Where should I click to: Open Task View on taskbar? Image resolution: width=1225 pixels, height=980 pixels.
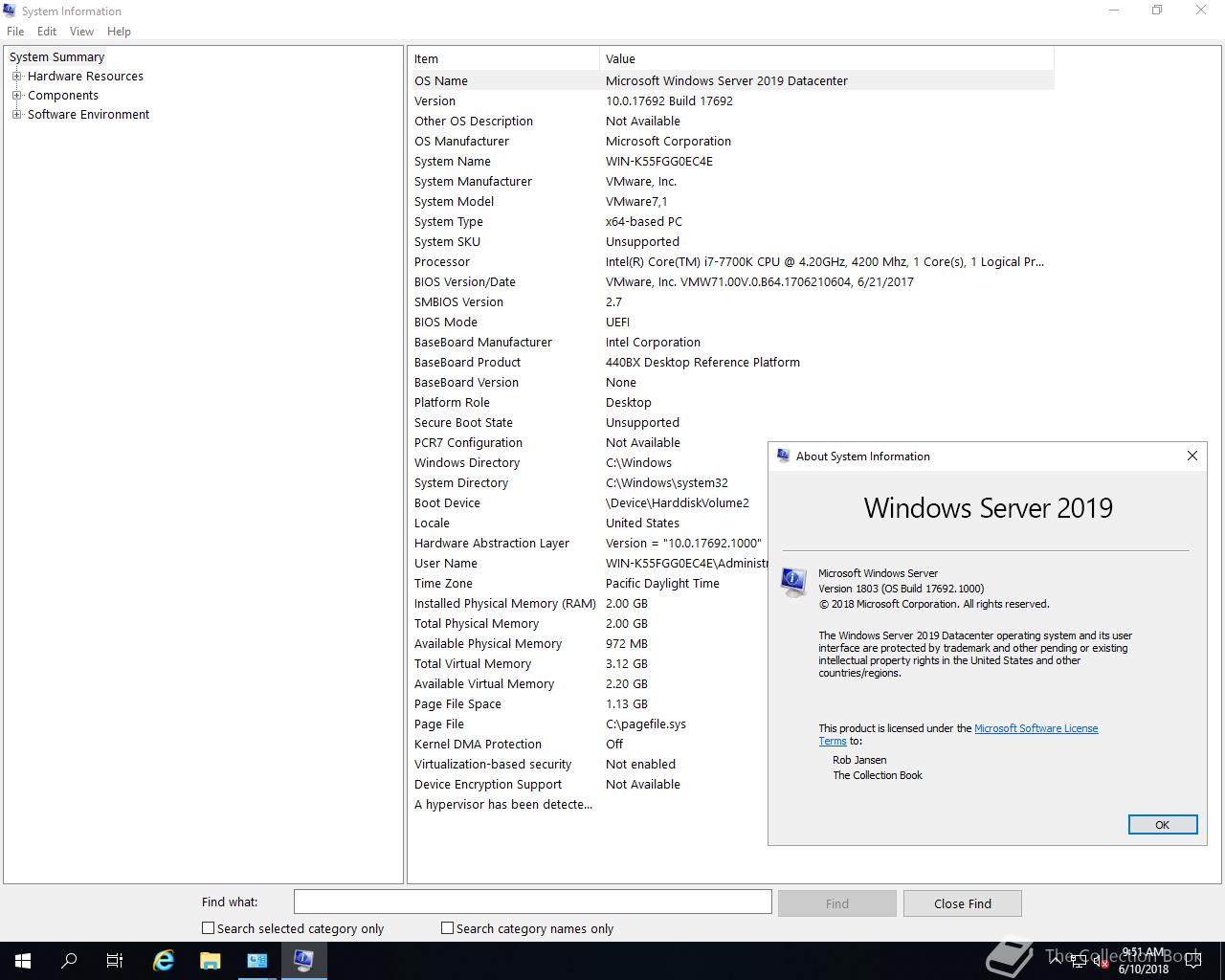(x=115, y=960)
